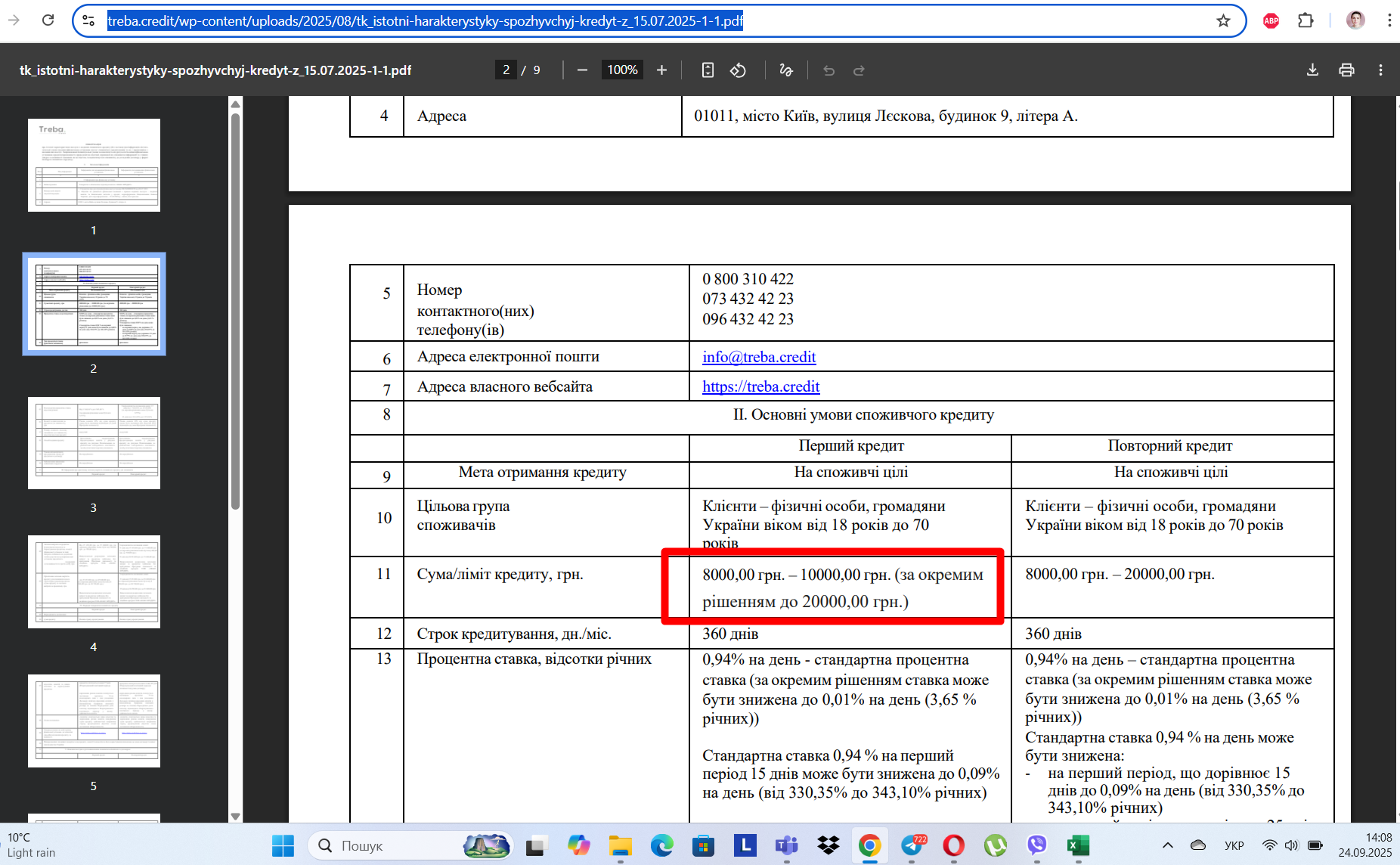The image size is (1400, 865).
Task: Open Chrome's three-dot menu
Action: [1389, 21]
